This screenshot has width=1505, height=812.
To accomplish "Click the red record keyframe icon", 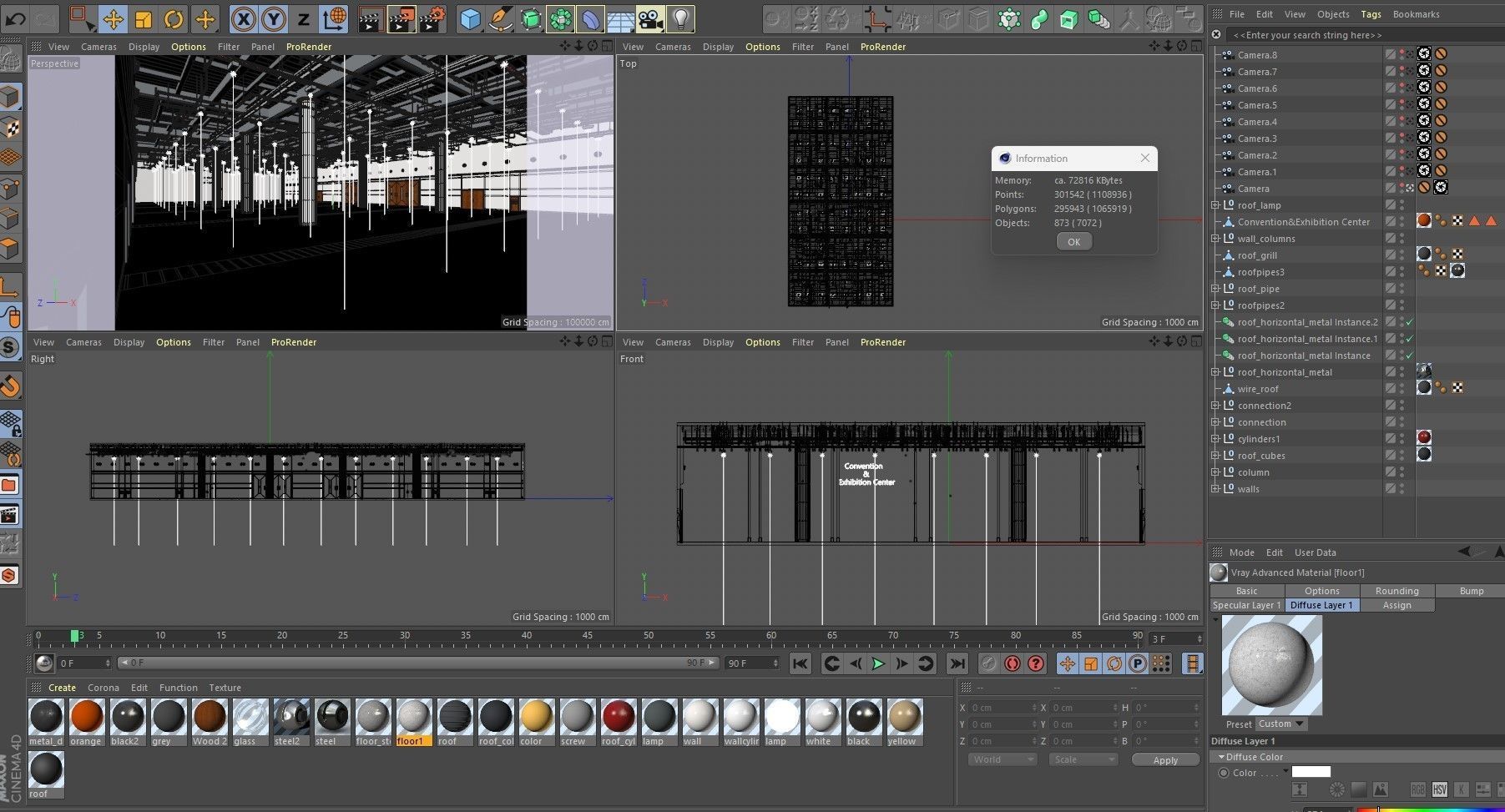I will (1013, 663).
